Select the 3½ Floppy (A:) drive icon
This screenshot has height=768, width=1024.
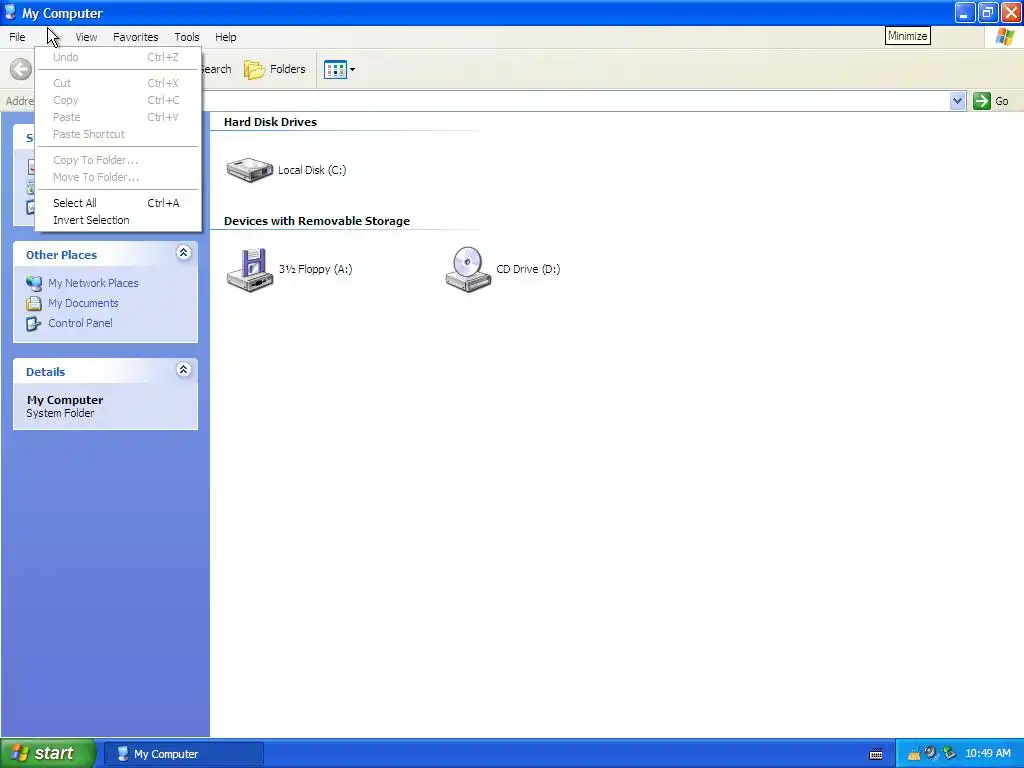pos(249,269)
